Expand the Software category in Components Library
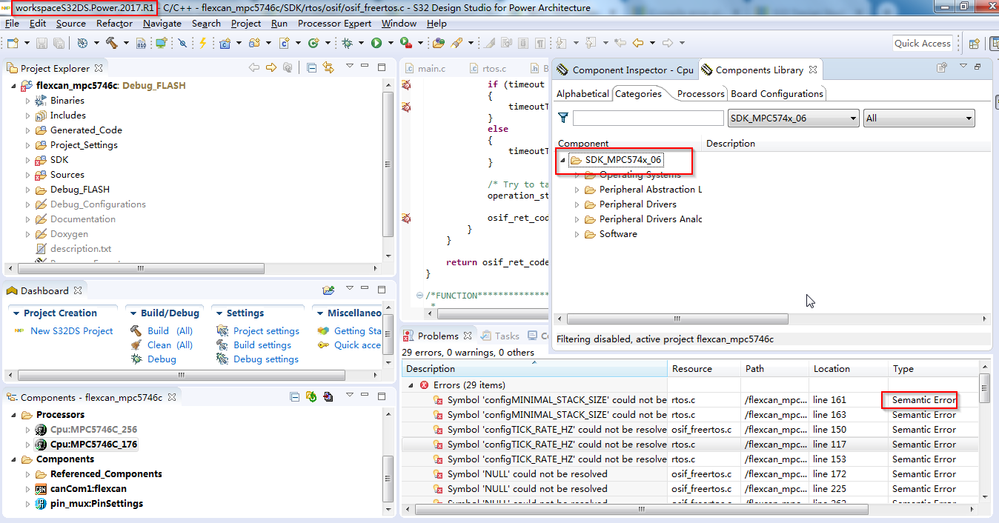The image size is (999, 523). click(577, 234)
